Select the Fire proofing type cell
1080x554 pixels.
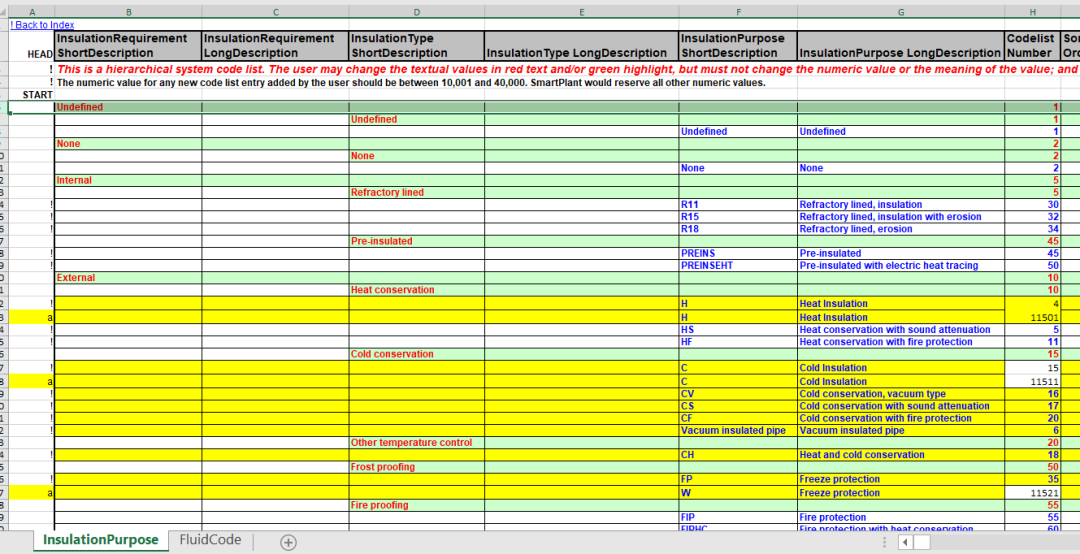[x=417, y=505]
